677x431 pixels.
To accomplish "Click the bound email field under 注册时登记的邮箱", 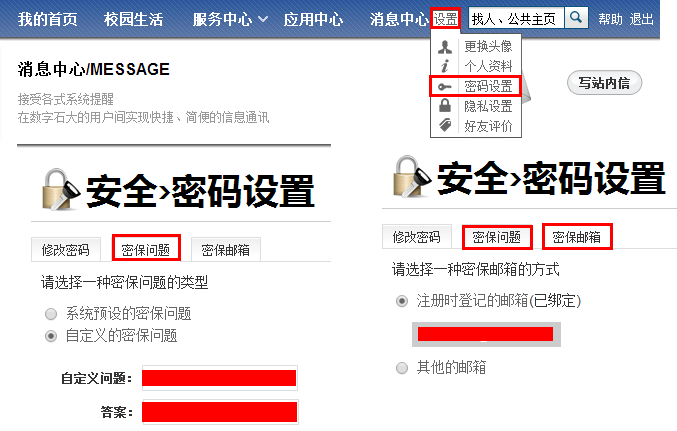I will click(486, 334).
